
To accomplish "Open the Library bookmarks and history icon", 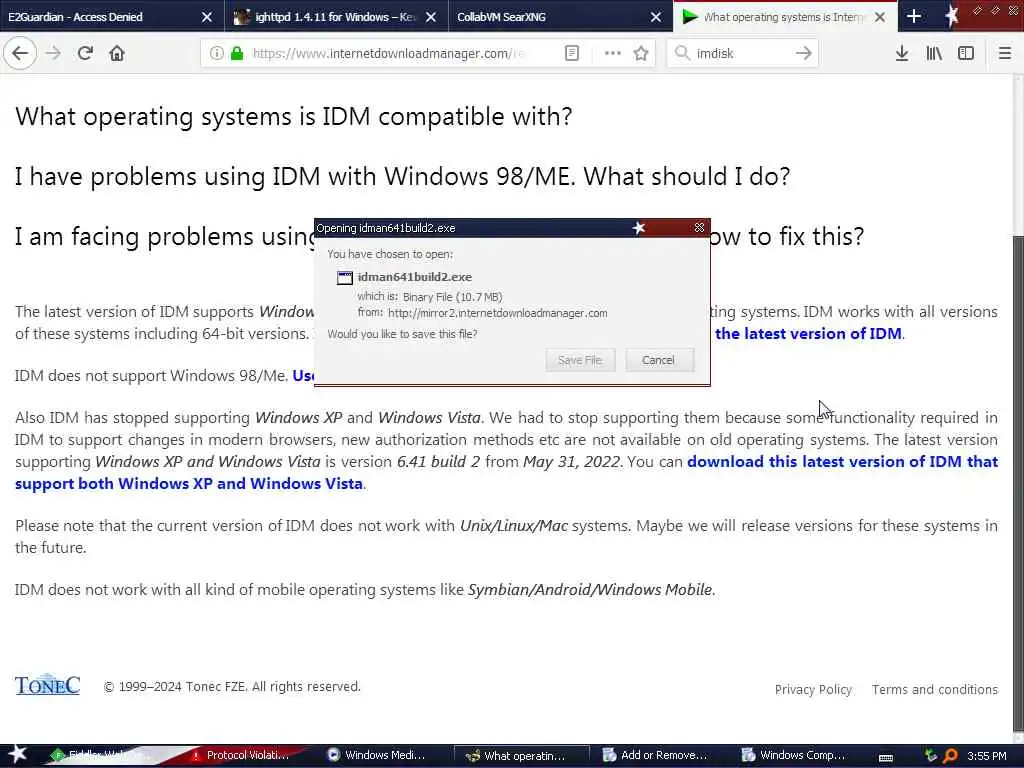I will (934, 54).
